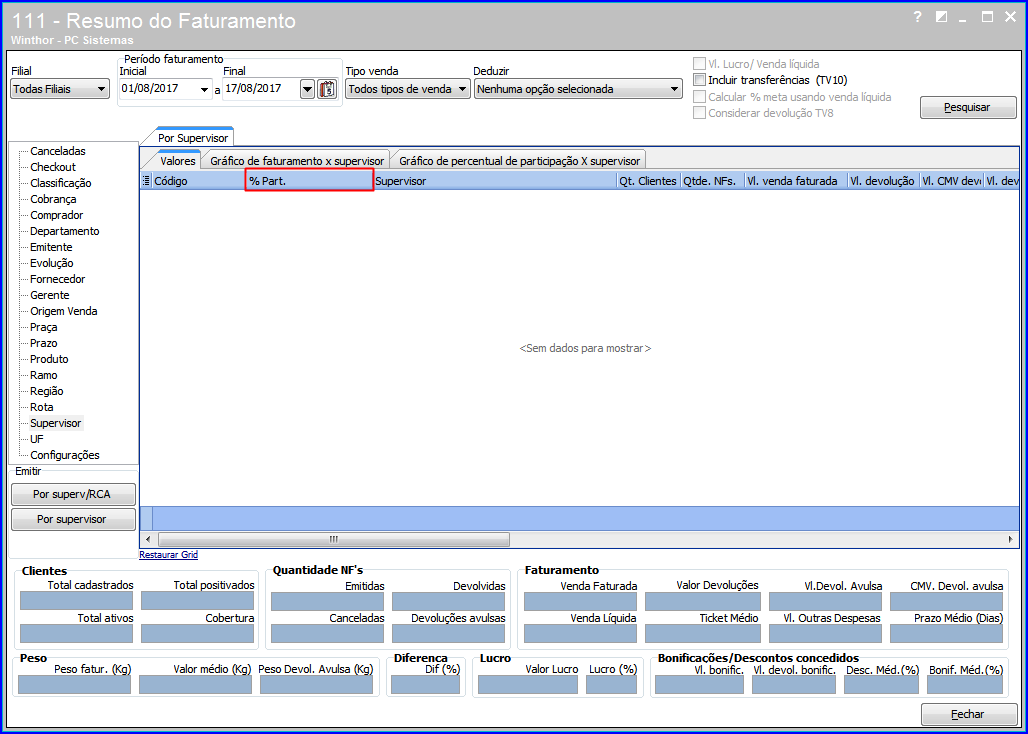Click the Vl. venda faturada column header

pyautogui.click(x=796, y=182)
